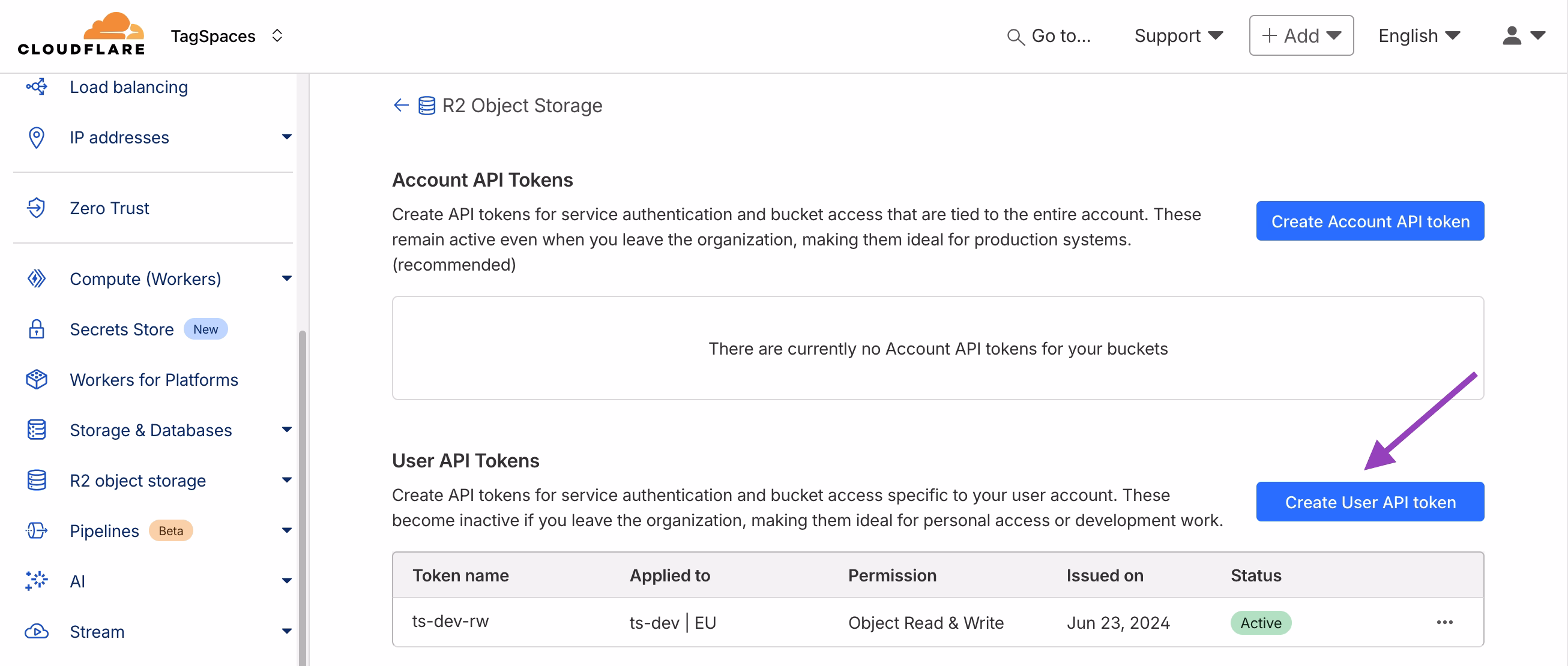
Task: Click the IP addresses location pin icon
Action: (x=37, y=137)
